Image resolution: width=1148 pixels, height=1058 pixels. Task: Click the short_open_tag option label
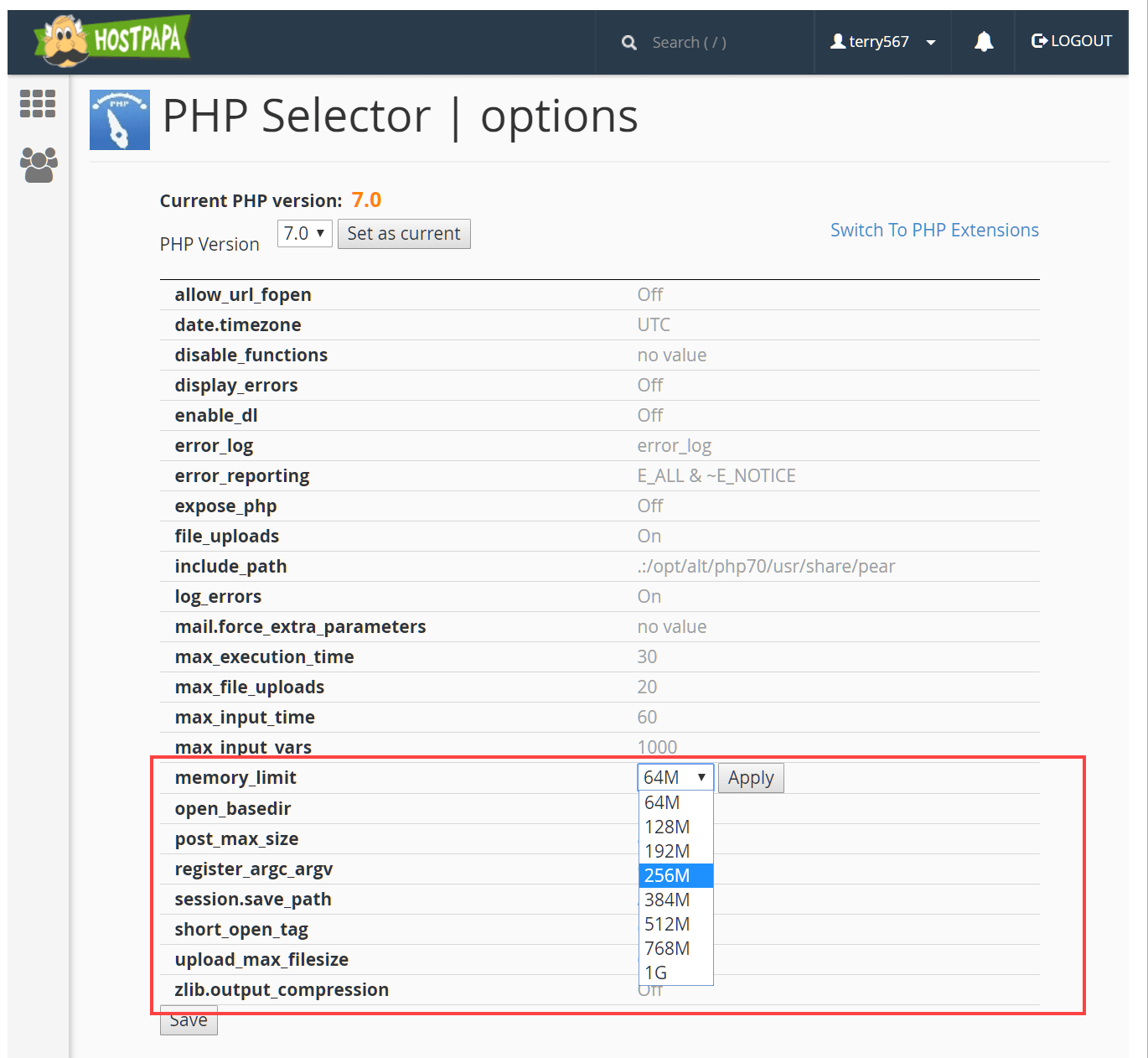[241, 930]
